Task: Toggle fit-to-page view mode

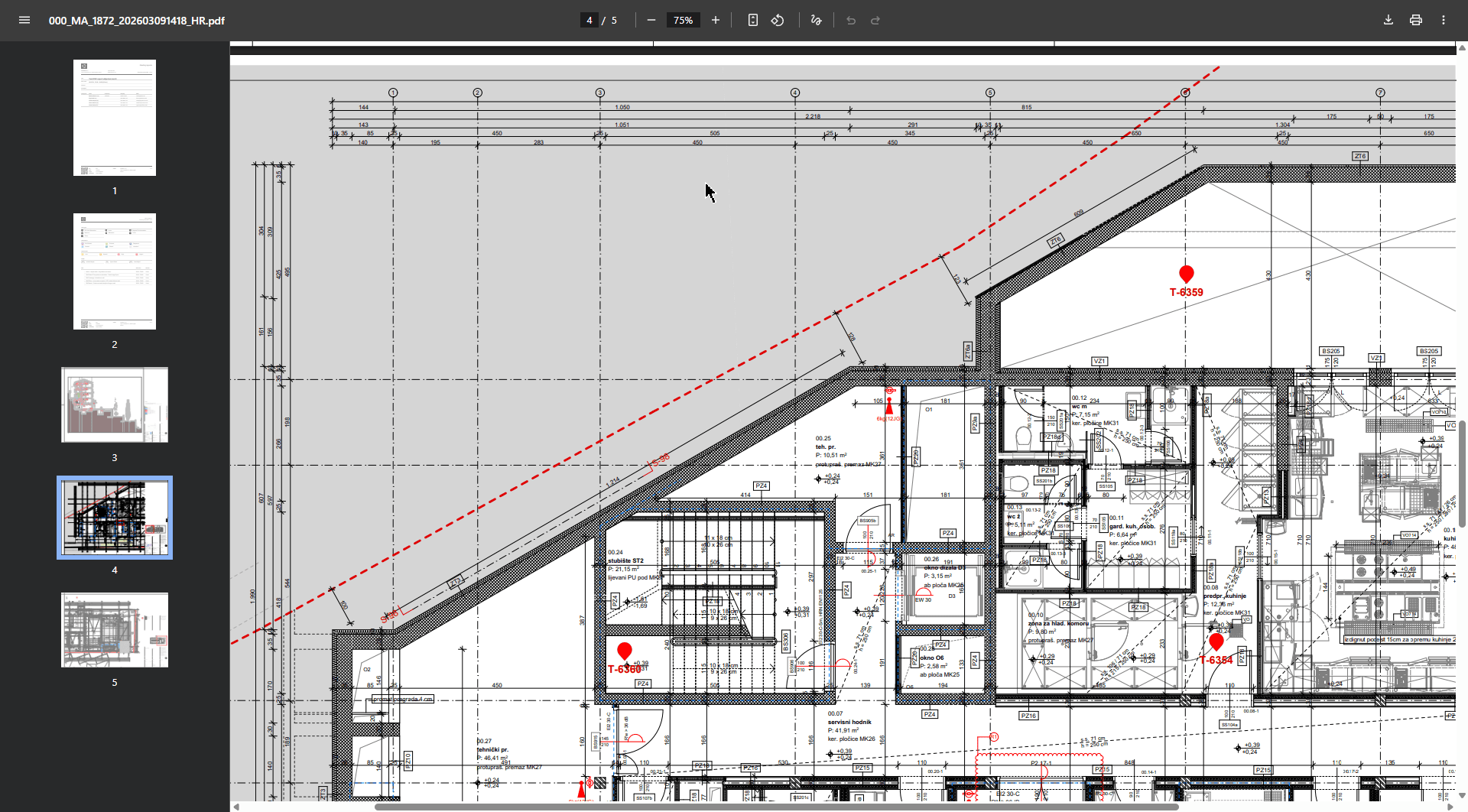Action: (752, 20)
